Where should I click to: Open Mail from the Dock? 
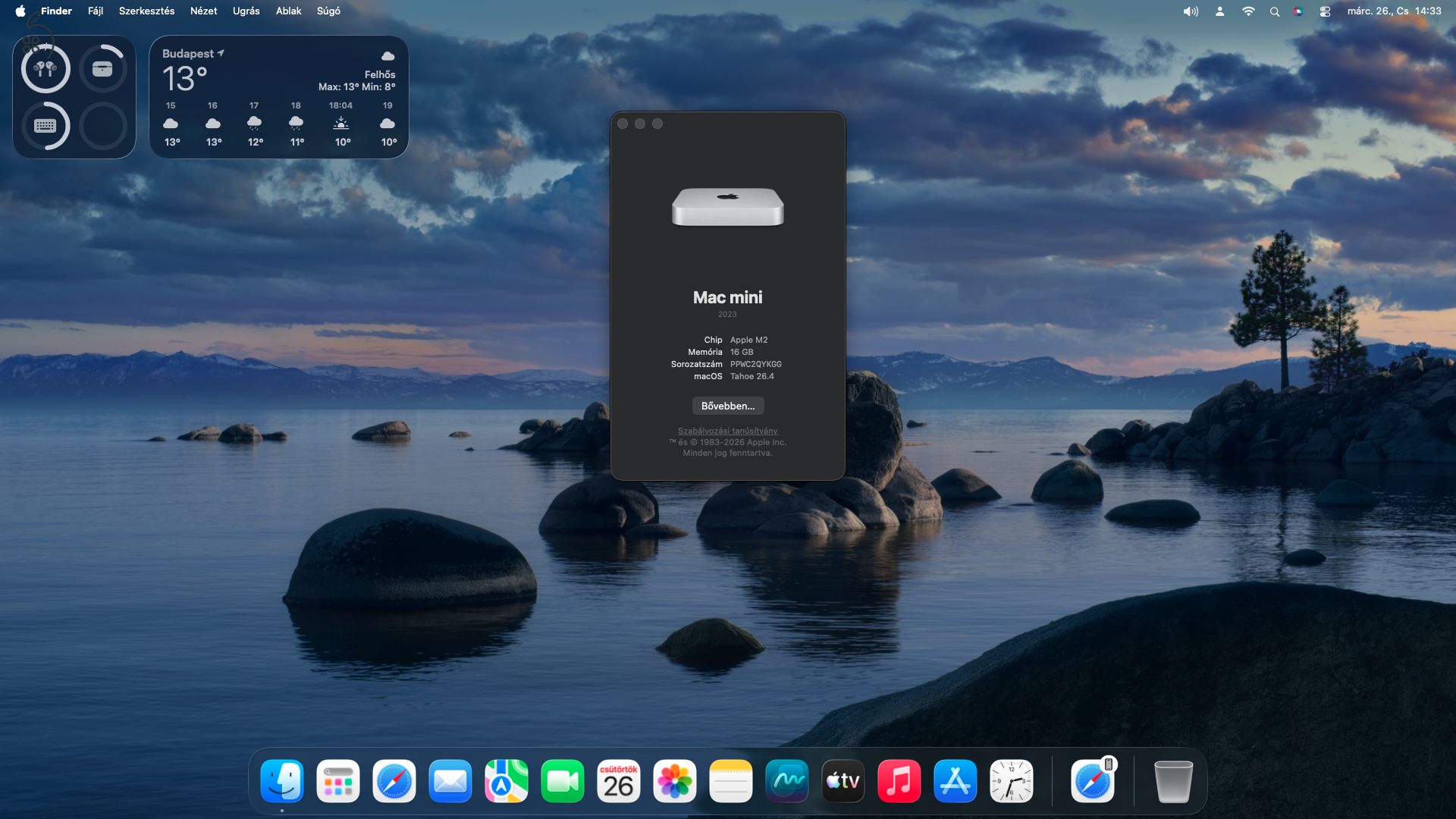click(x=450, y=780)
